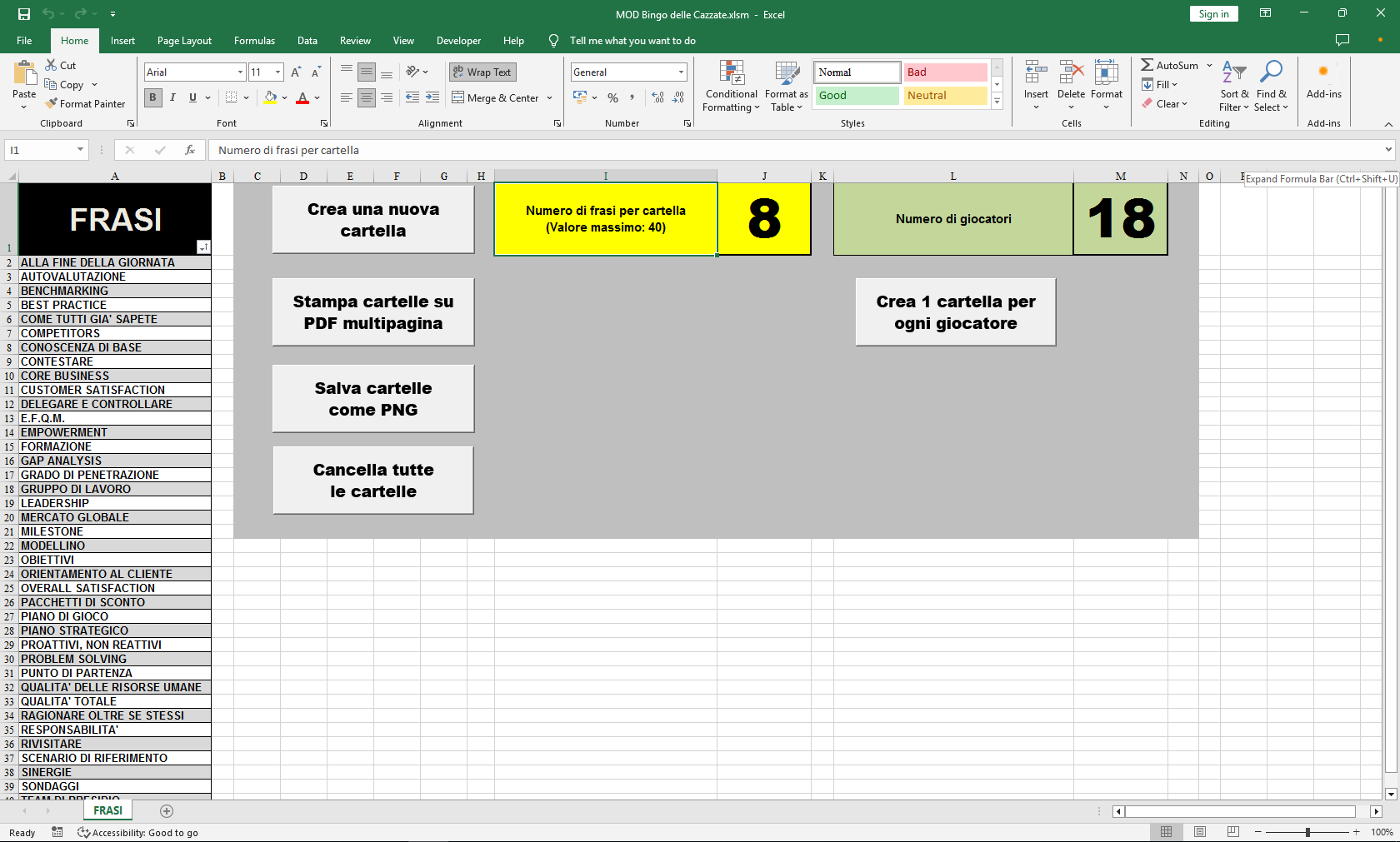Screen dimensions: 1400x842
Task: Click the Insert Function fx icon
Action: pyautogui.click(x=190, y=150)
